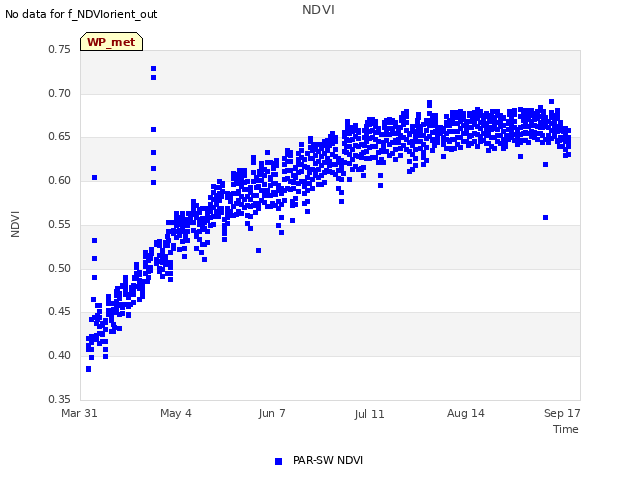Viewport: 640px width, 480px height.
Task: Click the highest outlier data point near 0.73
Action: [x=153, y=69]
